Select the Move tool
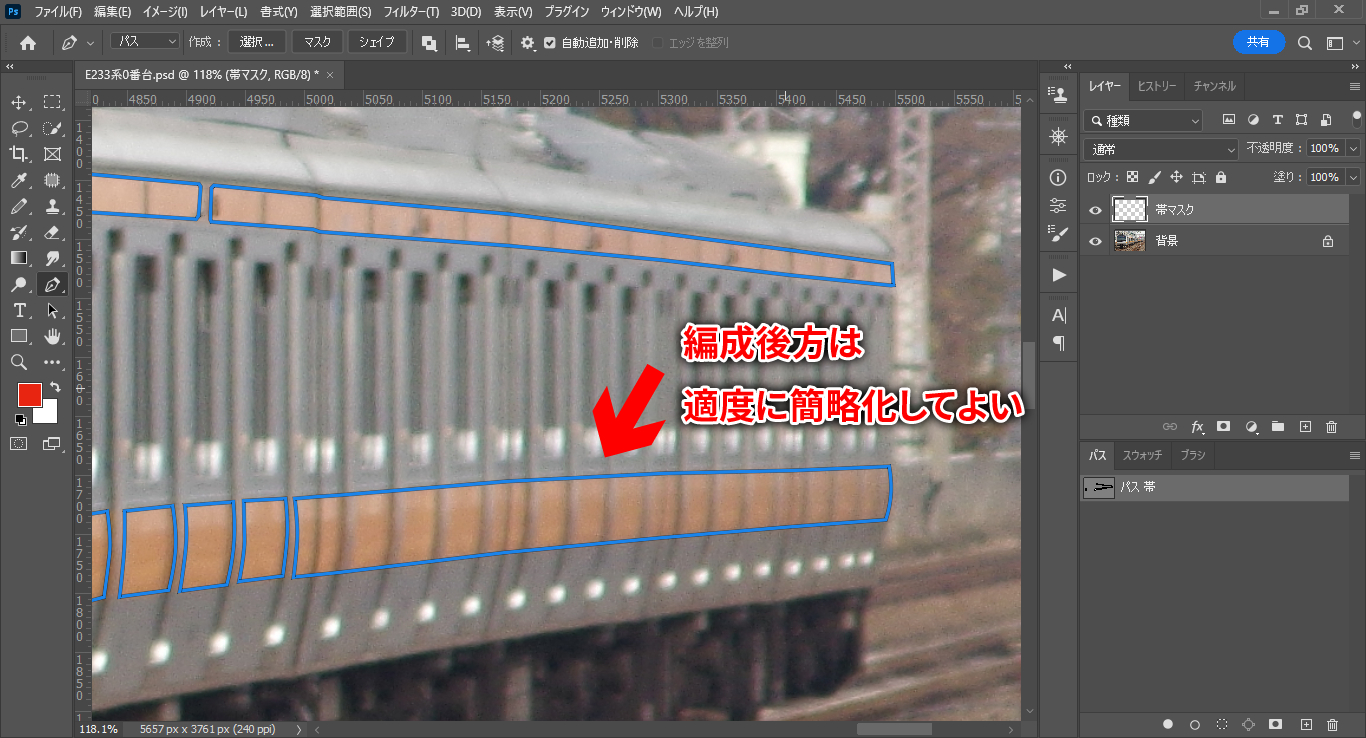 click(x=19, y=102)
